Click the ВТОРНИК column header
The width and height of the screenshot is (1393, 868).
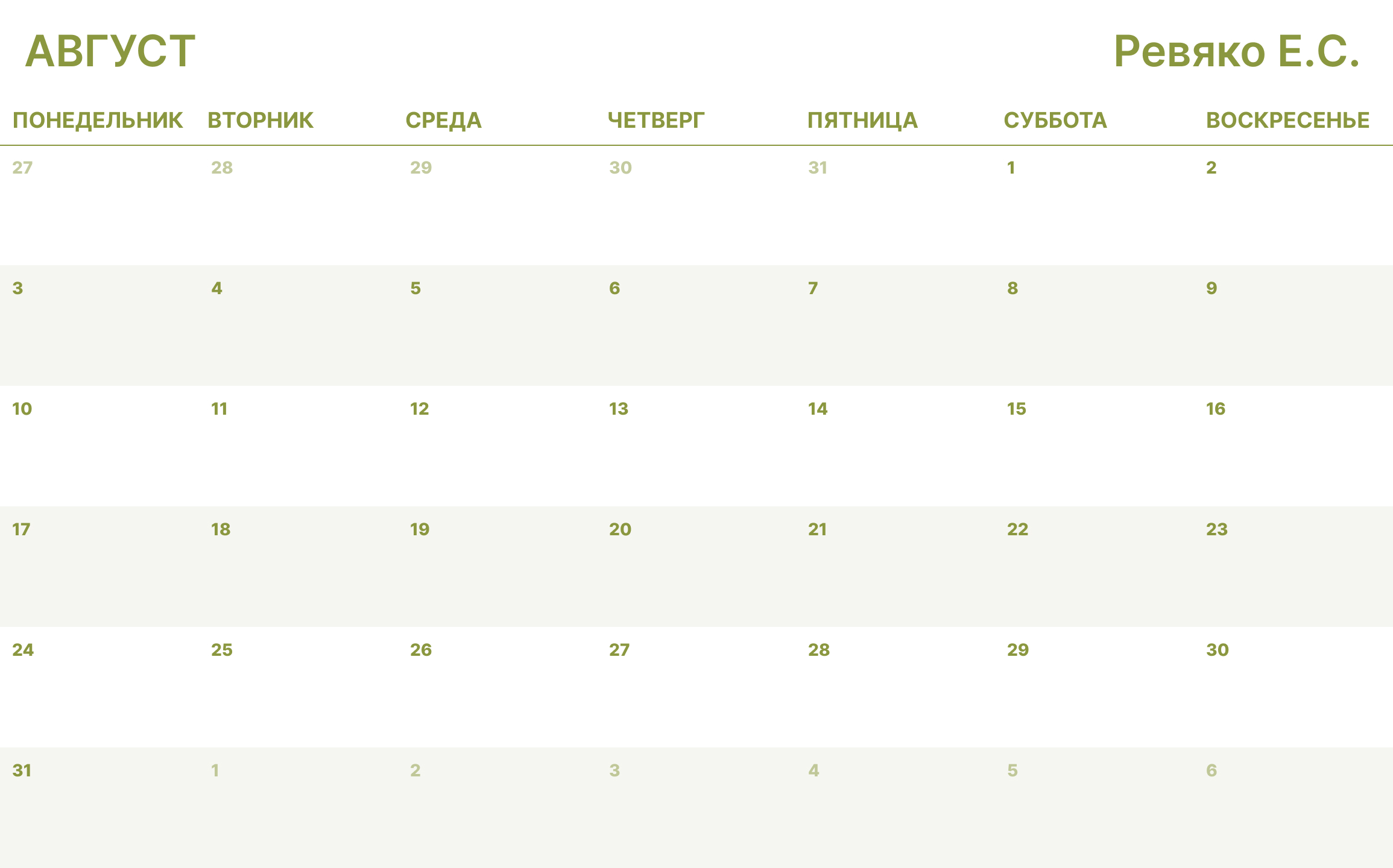(x=261, y=121)
